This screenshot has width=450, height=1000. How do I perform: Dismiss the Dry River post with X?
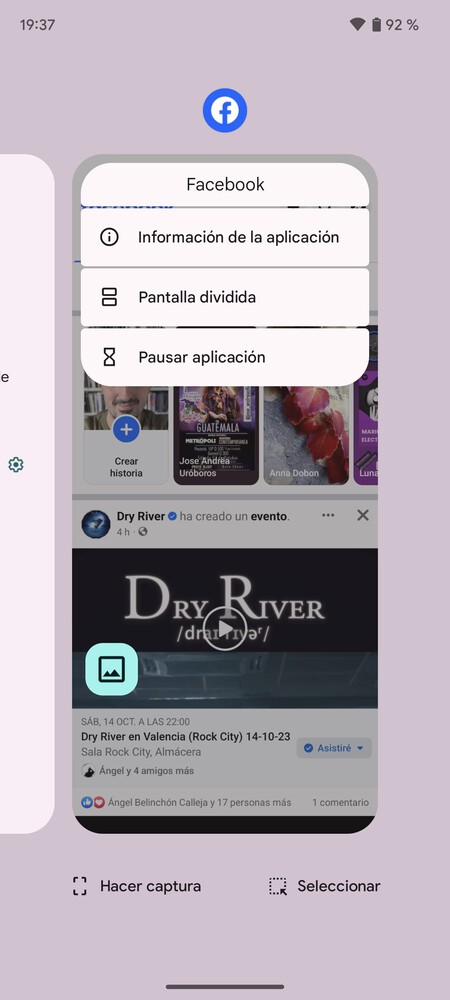[x=363, y=515]
